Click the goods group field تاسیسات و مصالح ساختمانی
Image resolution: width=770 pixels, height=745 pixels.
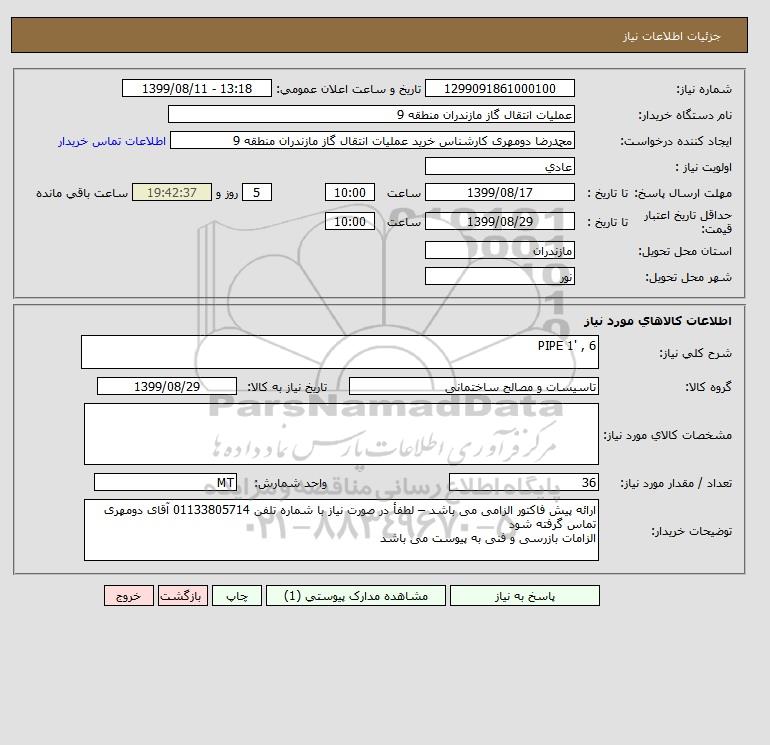(473, 386)
